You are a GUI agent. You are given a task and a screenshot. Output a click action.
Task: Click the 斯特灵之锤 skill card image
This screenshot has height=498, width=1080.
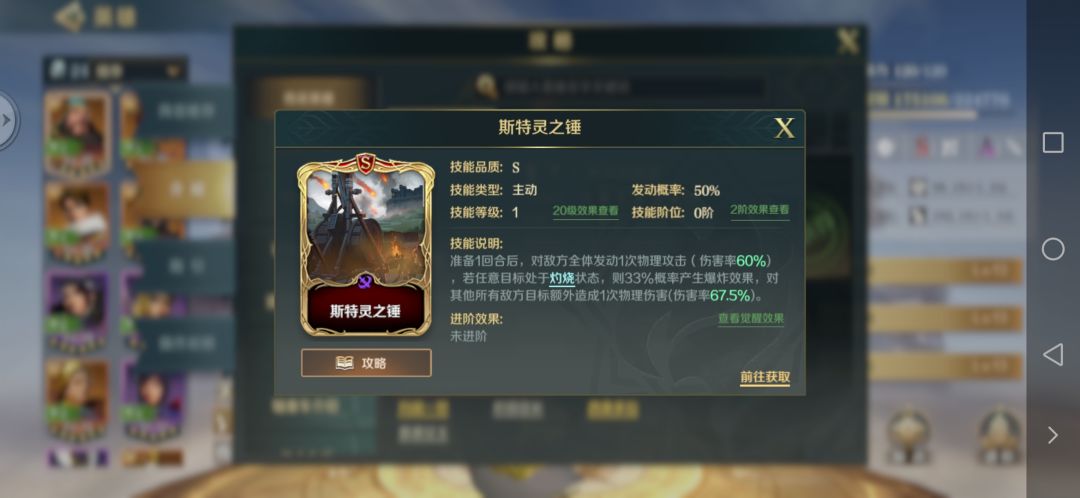click(366, 247)
